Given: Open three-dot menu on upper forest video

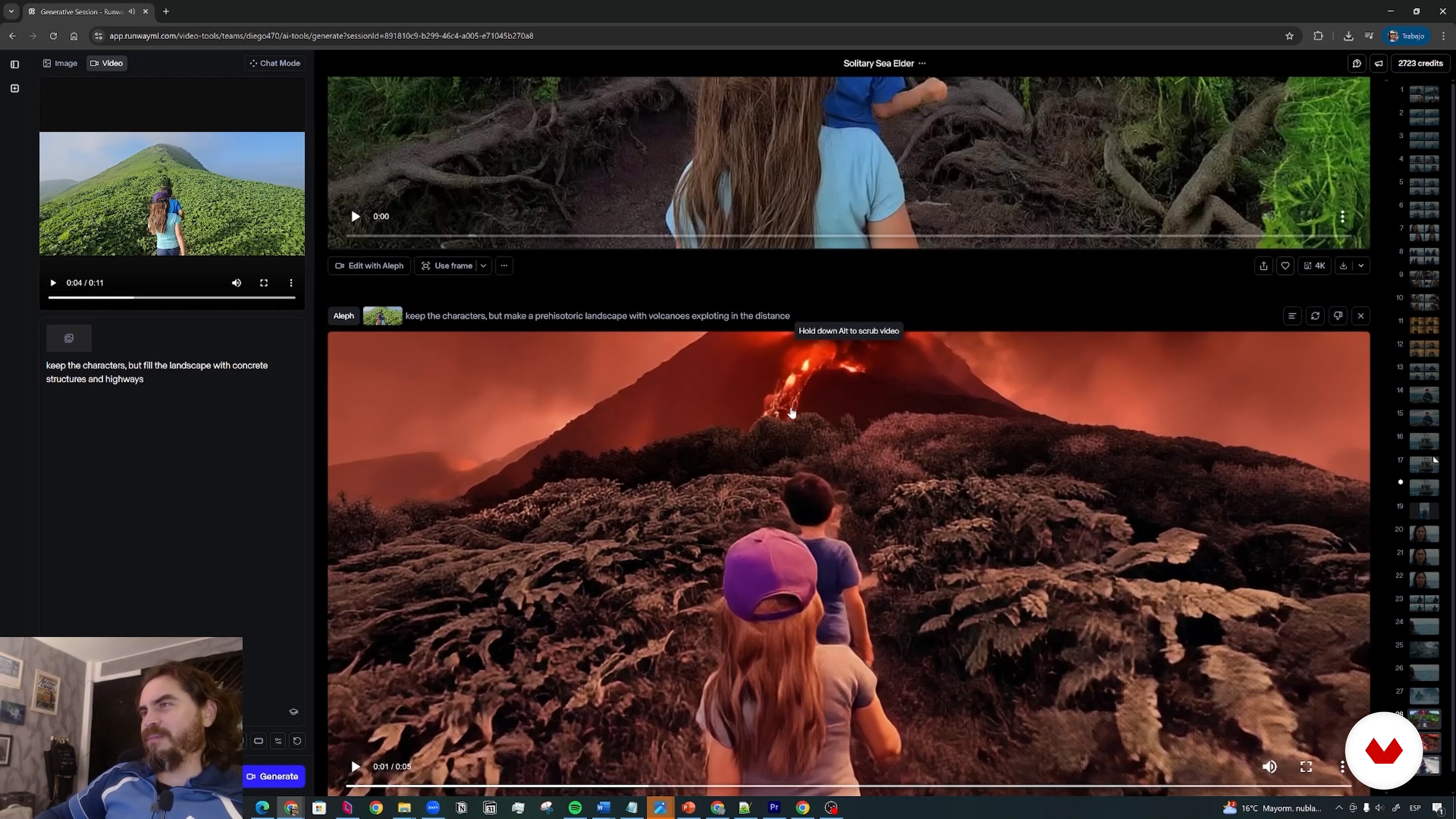Looking at the screenshot, I should point(1342,217).
